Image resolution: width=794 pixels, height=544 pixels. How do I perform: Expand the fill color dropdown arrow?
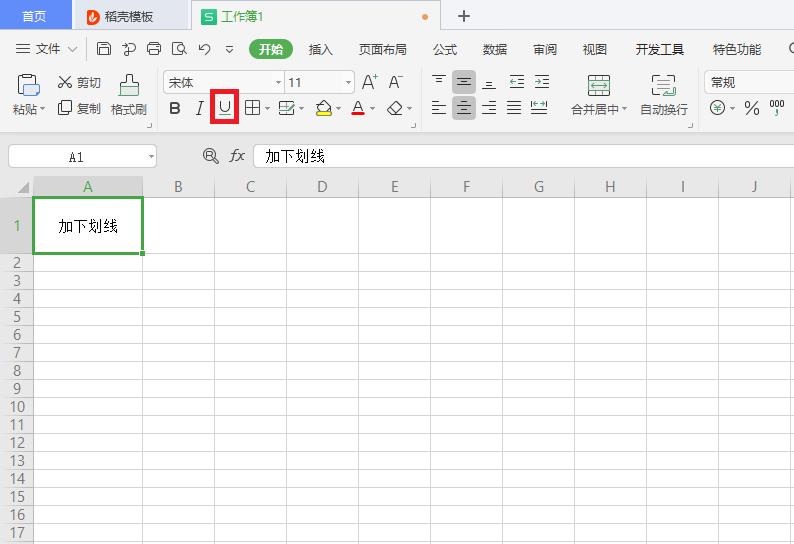tap(338, 108)
